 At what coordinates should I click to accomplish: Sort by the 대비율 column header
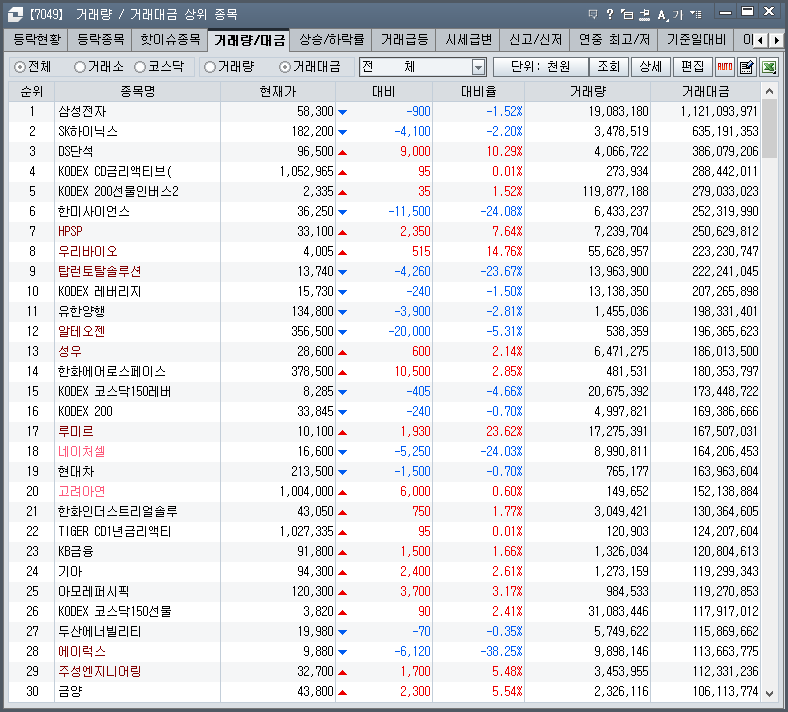[478, 91]
